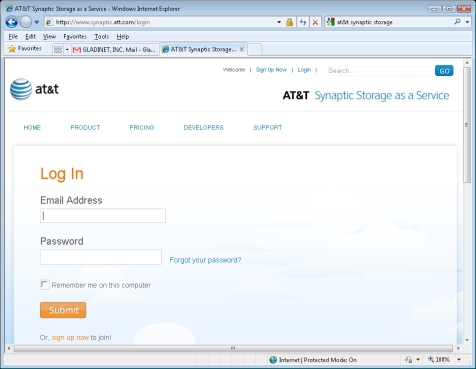Screen dimensions: 476x369
Task: Open the Help menu
Action: pyautogui.click(x=123, y=36)
